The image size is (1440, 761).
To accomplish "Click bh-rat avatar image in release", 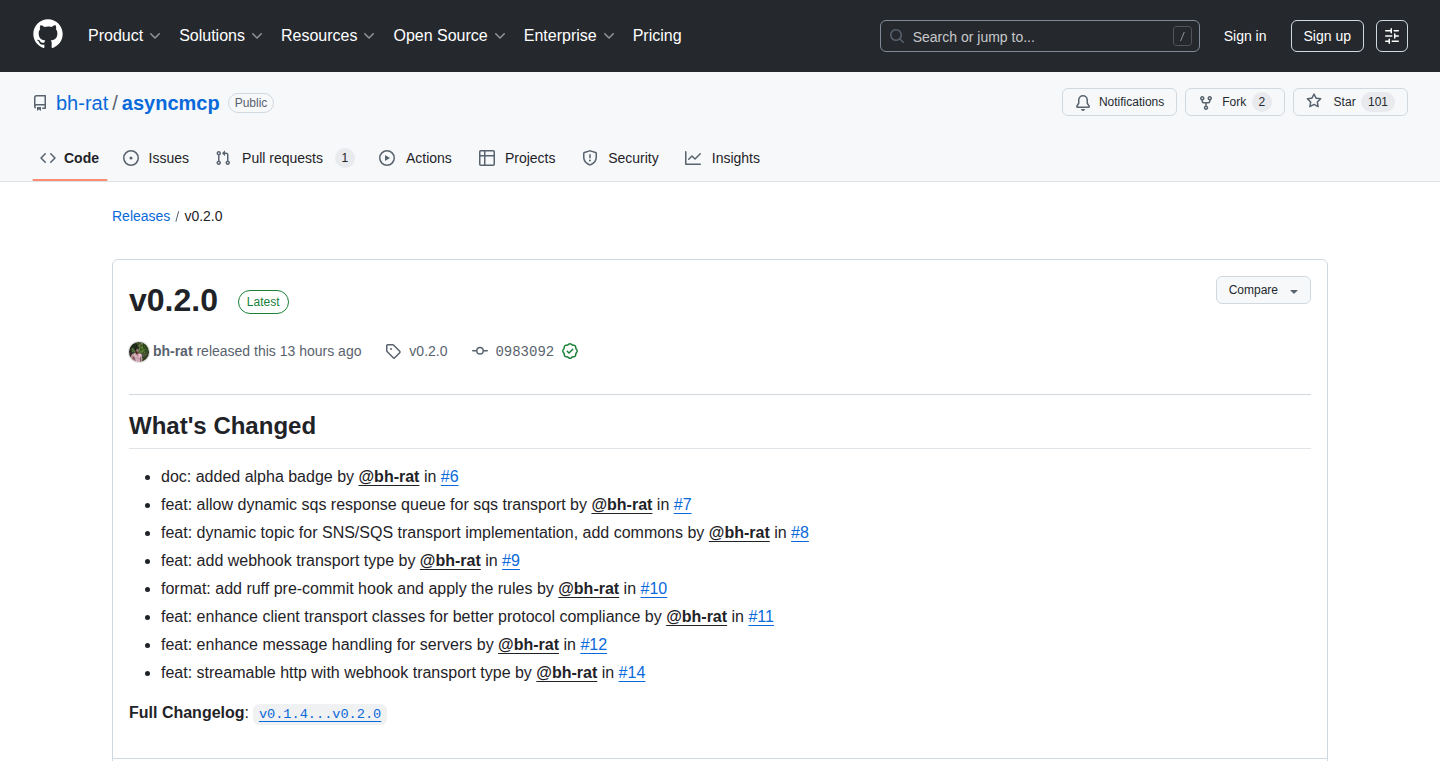I will pyautogui.click(x=139, y=351).
